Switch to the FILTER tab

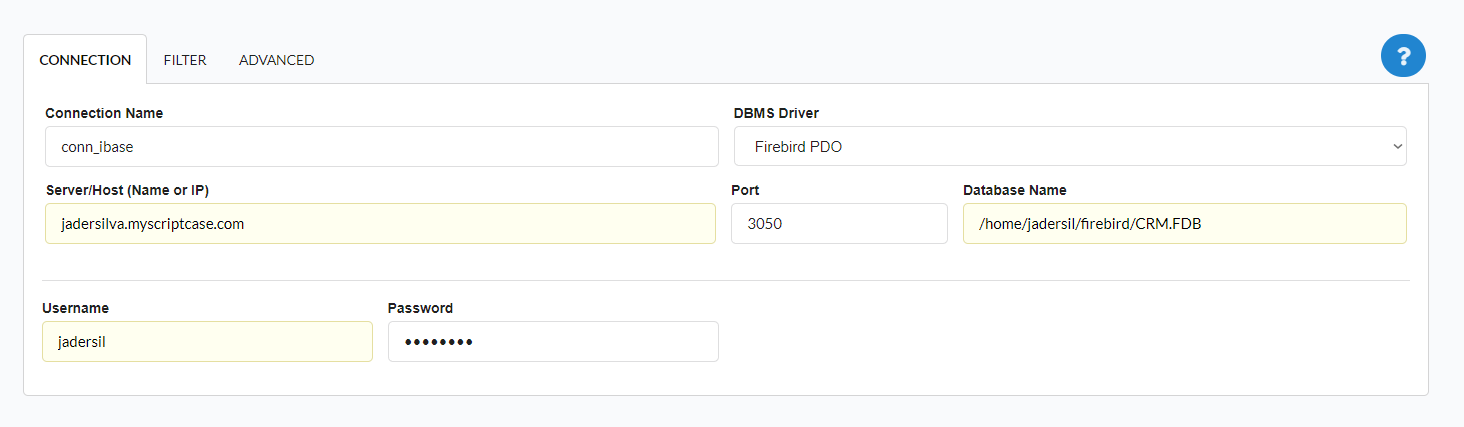pos(185,60)
